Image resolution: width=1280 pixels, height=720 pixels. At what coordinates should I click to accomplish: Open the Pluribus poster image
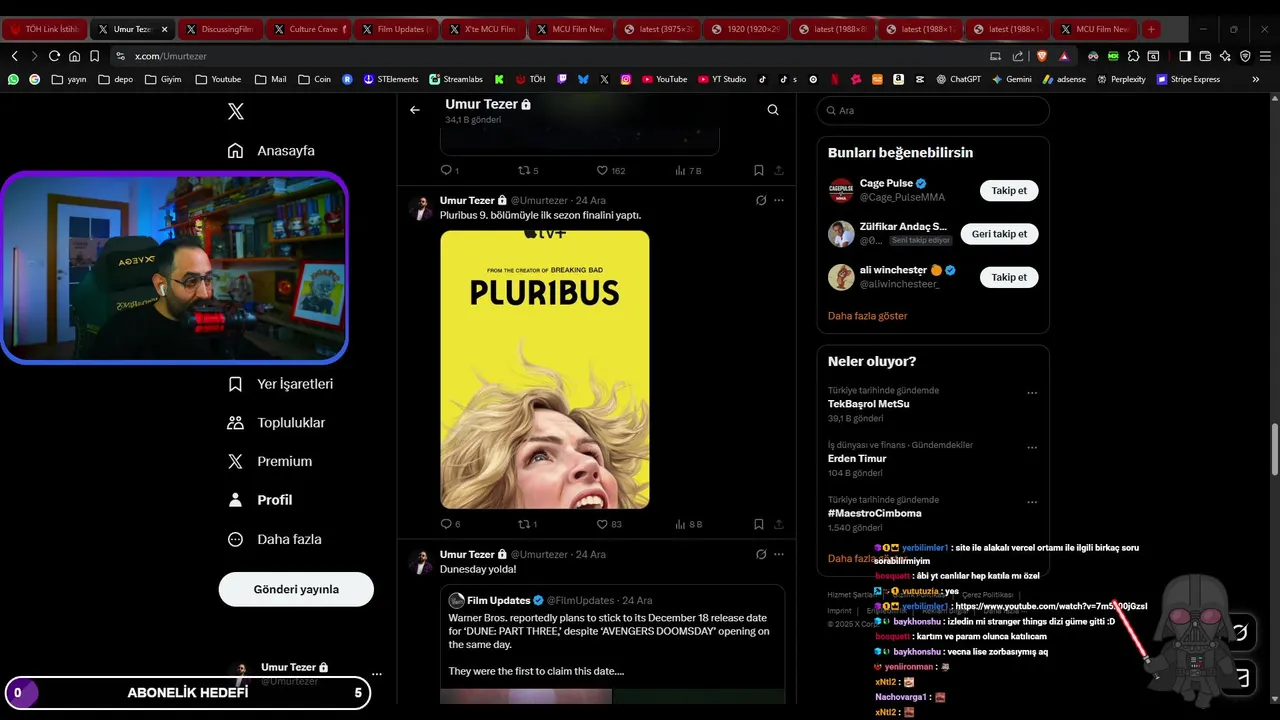point(545,370)
